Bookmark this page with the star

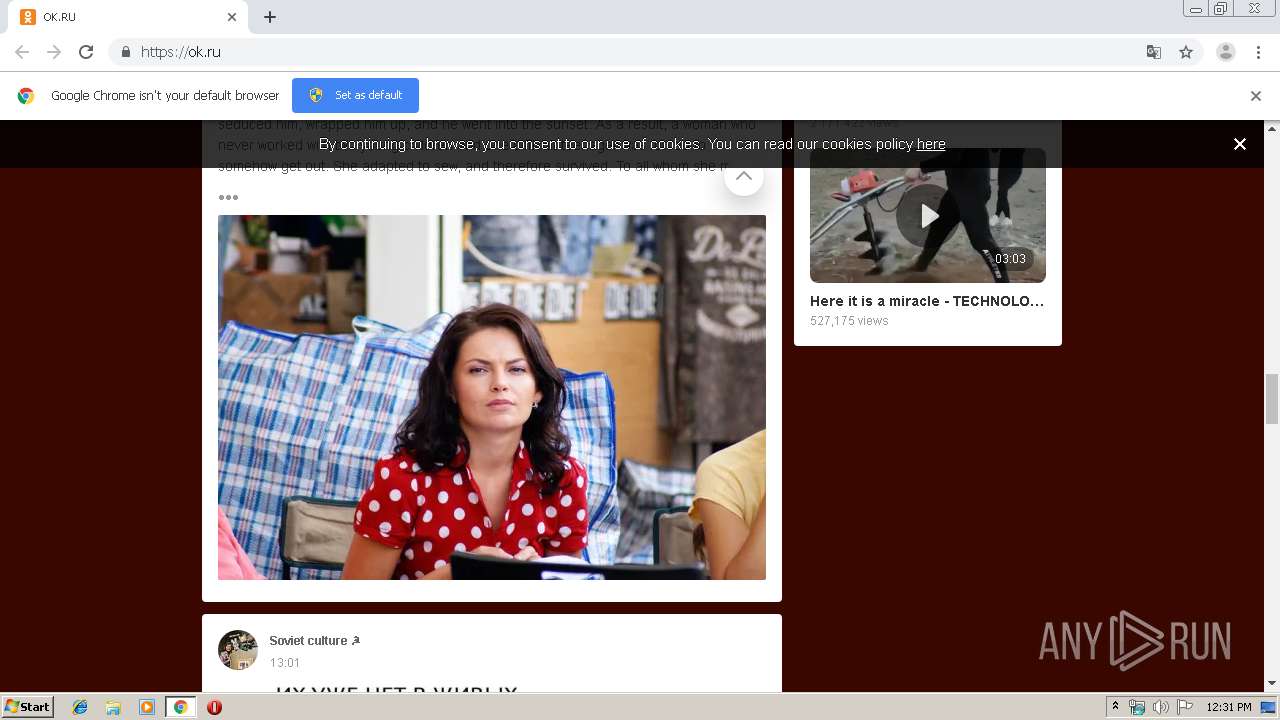1186,52
